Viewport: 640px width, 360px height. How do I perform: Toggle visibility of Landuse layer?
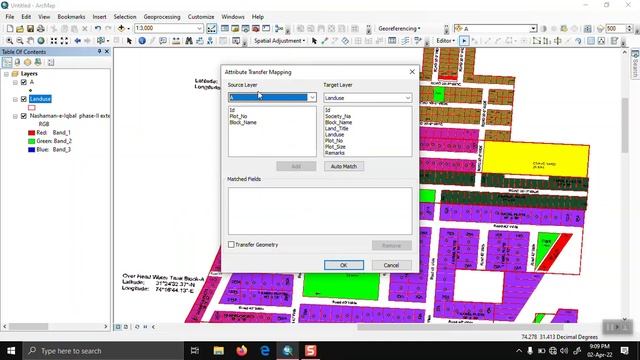pos(24,99)
